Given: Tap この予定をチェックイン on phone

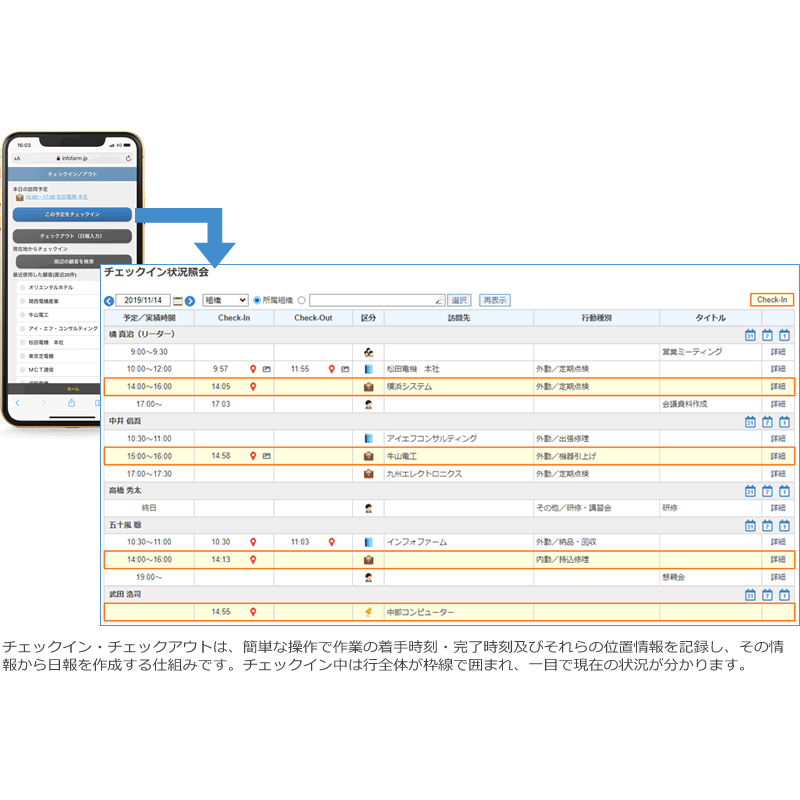Looking at the screenshot, I should [x=72, y=215].
